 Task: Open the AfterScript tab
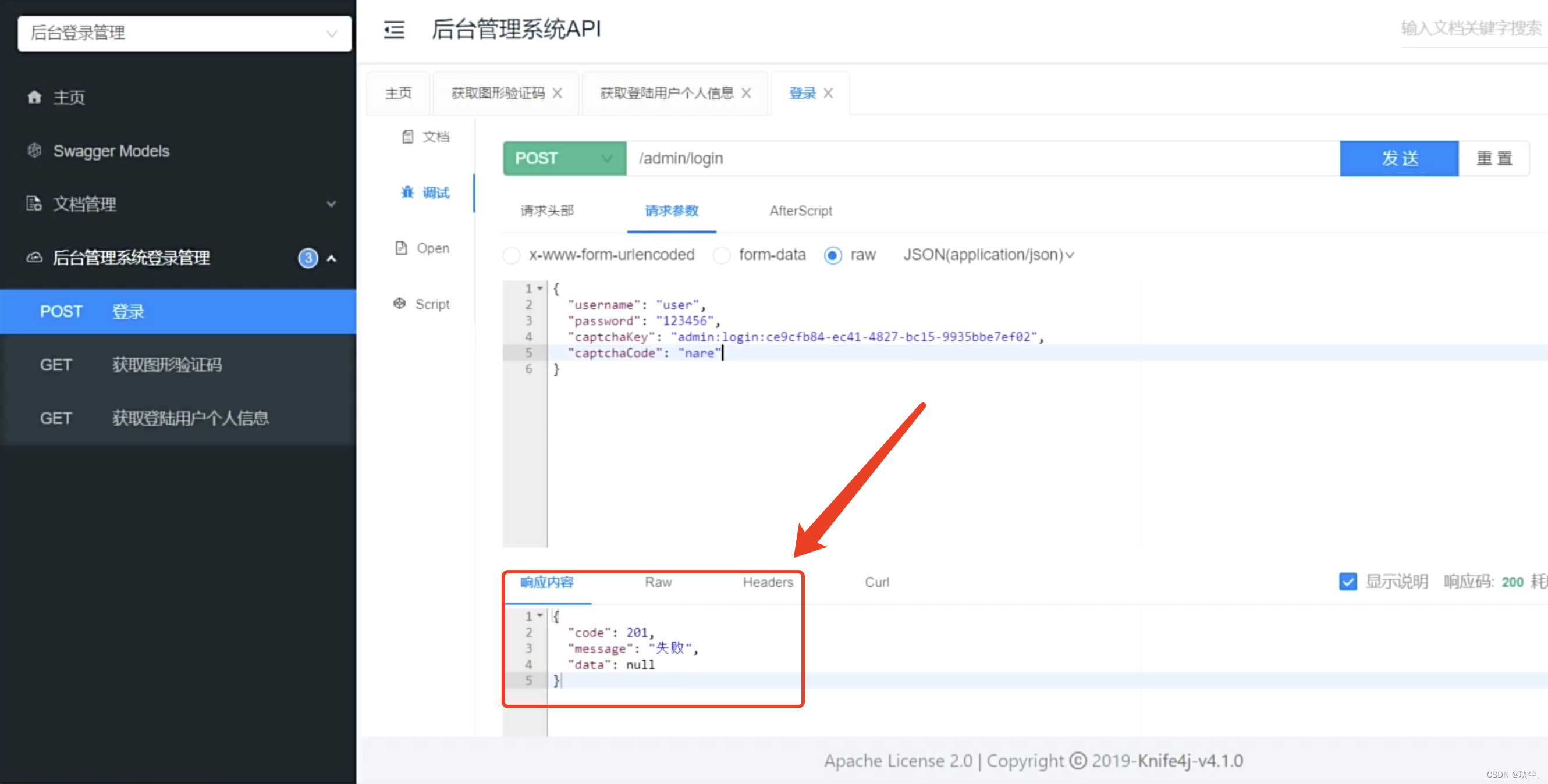800,211
